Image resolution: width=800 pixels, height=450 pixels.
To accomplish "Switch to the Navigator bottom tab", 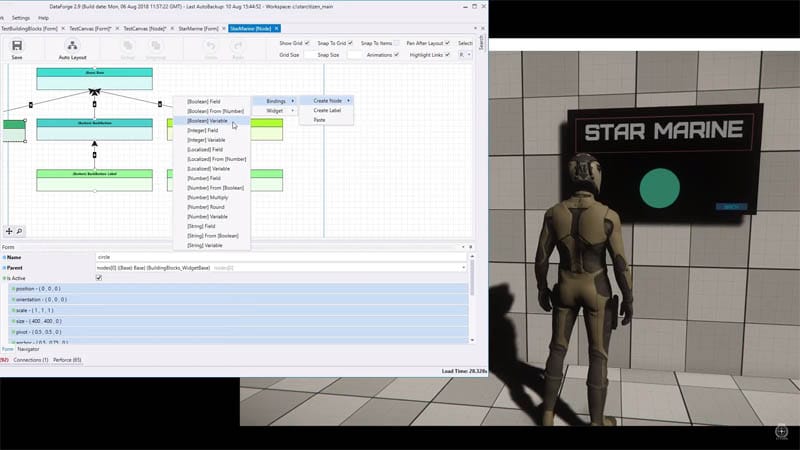I will [x=28, y=349].
